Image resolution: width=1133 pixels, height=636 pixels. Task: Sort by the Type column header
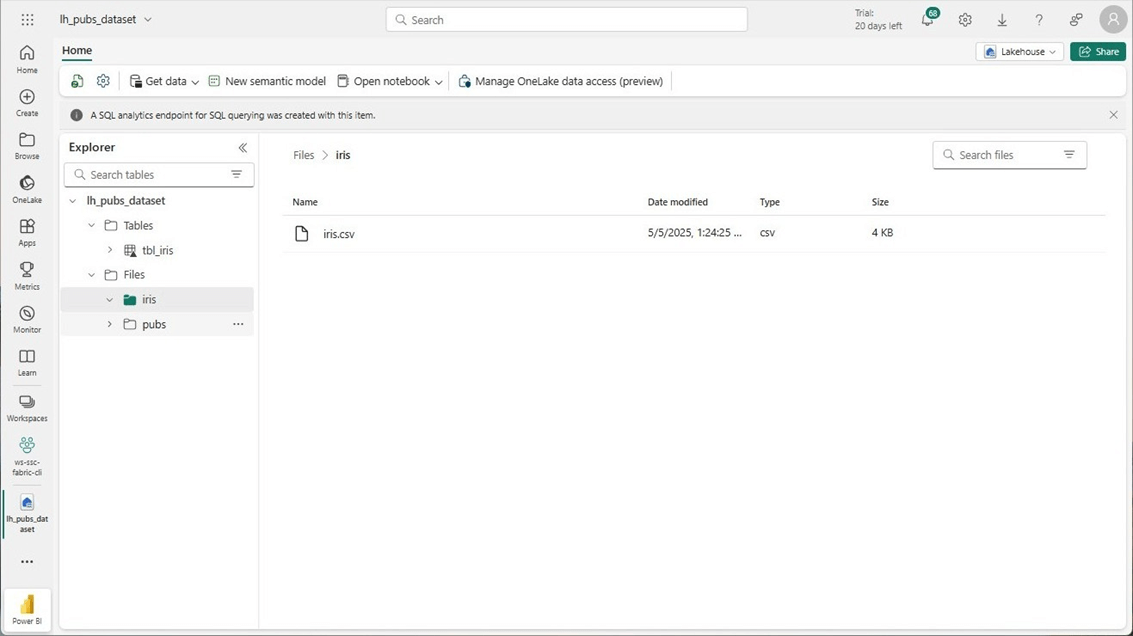click(770, 202)
